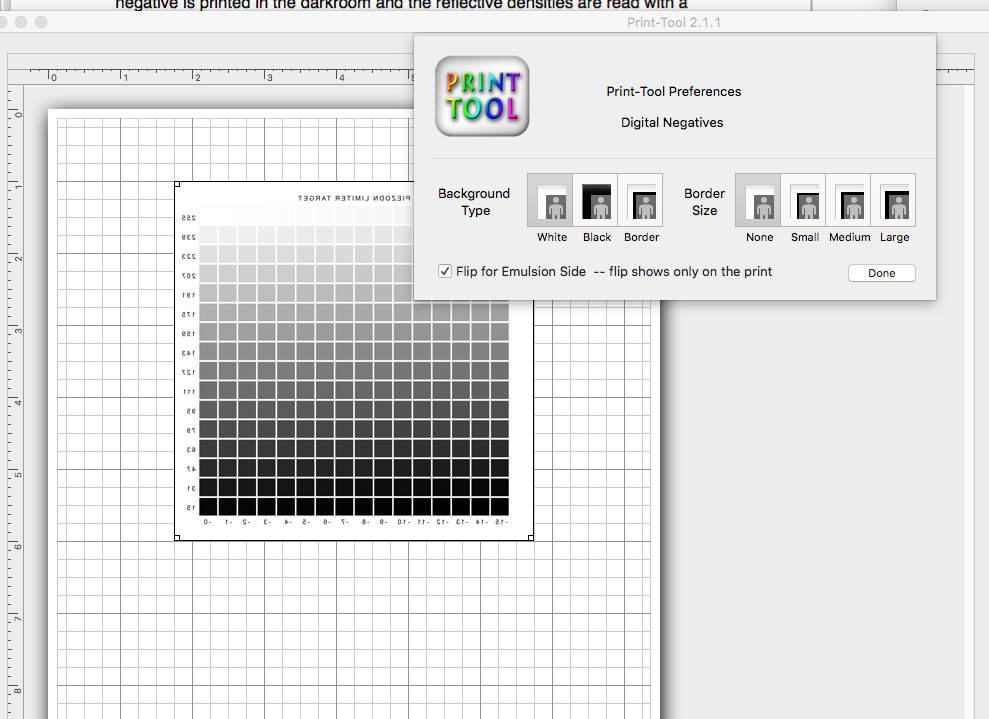Select the White background type icon
The width and height of the screenshot is (989, 719).
[551, 200]
